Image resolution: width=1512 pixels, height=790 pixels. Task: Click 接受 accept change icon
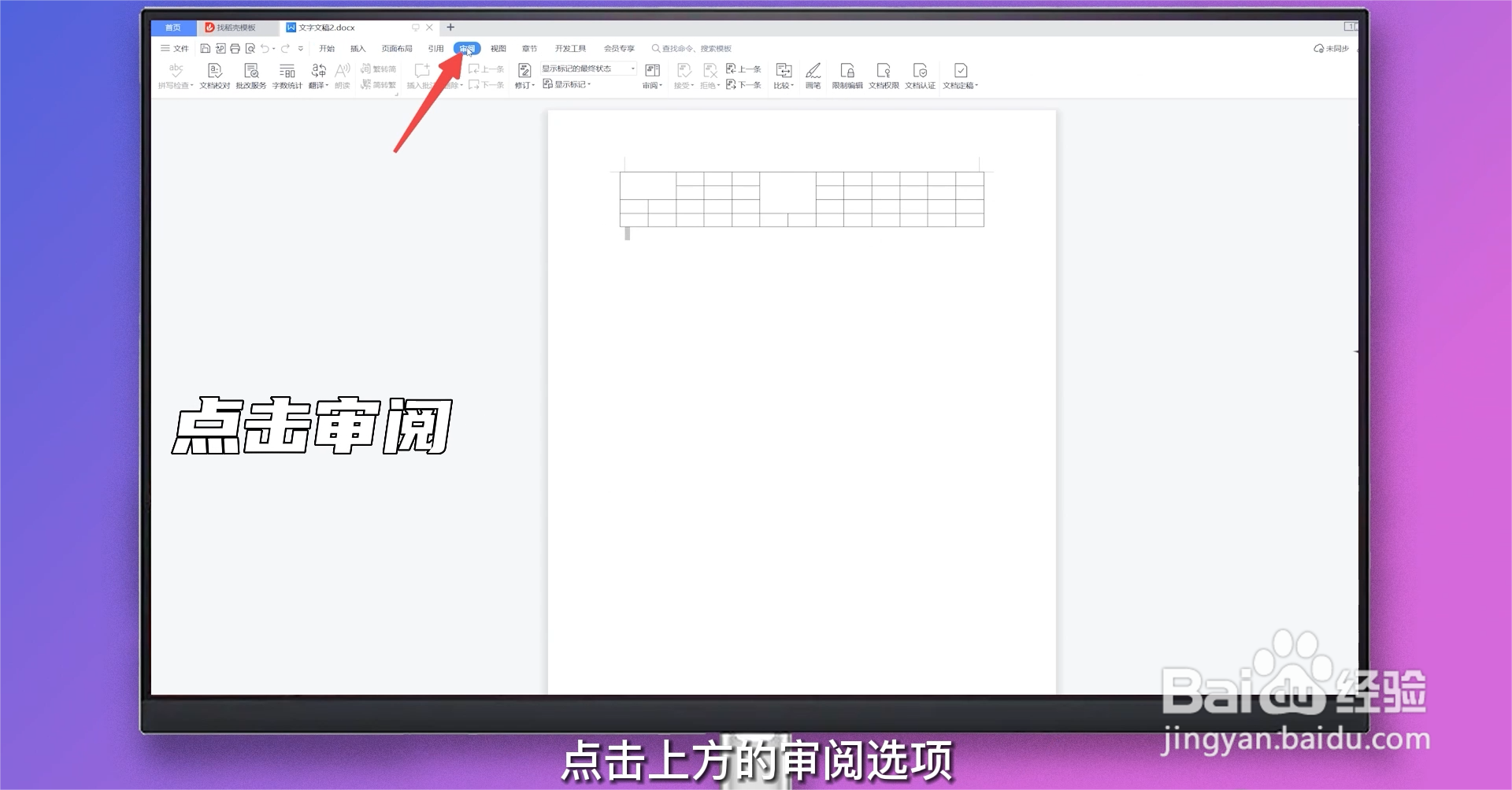pos(684,71)
